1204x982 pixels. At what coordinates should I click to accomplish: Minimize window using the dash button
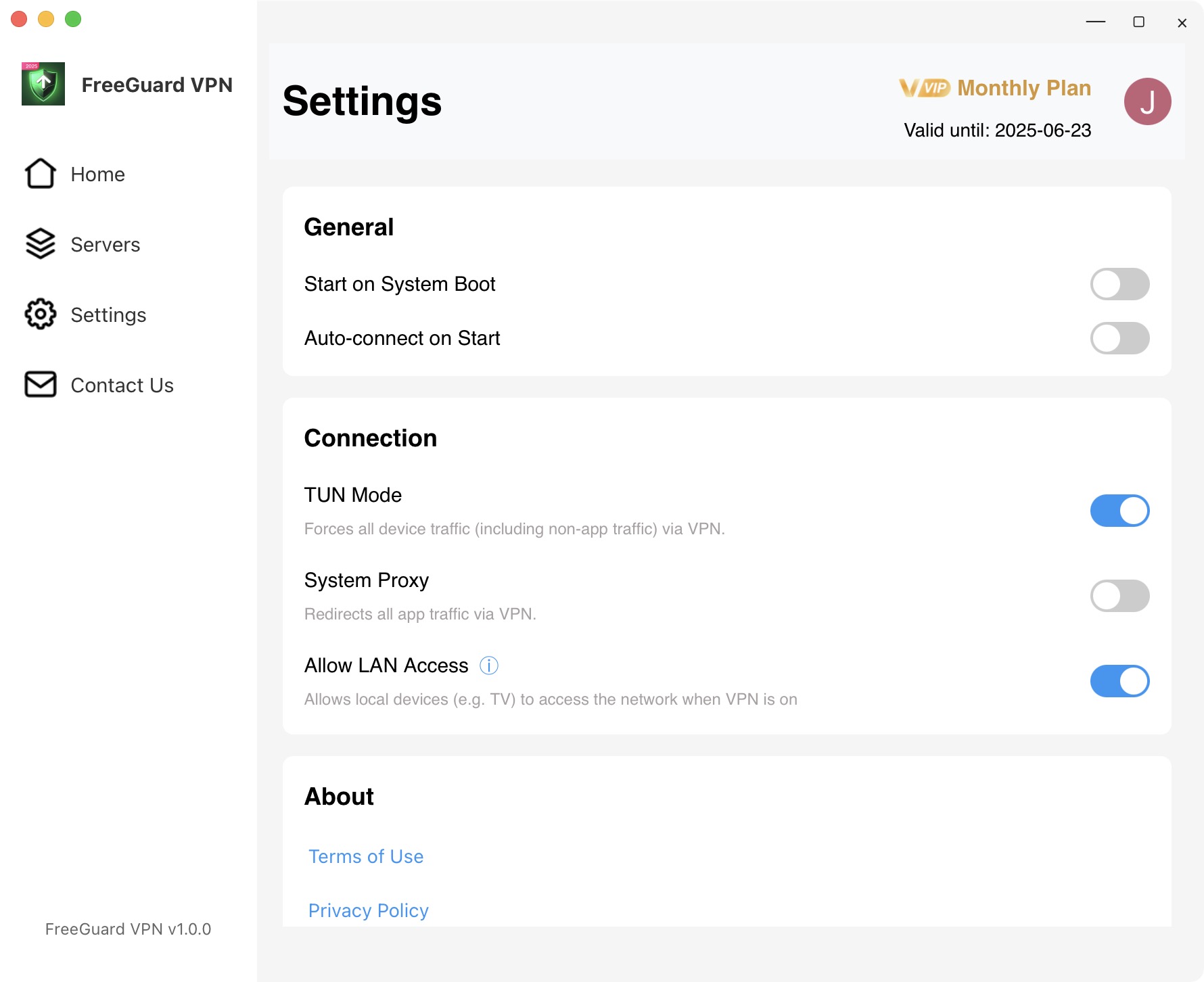coord(1096,22)
